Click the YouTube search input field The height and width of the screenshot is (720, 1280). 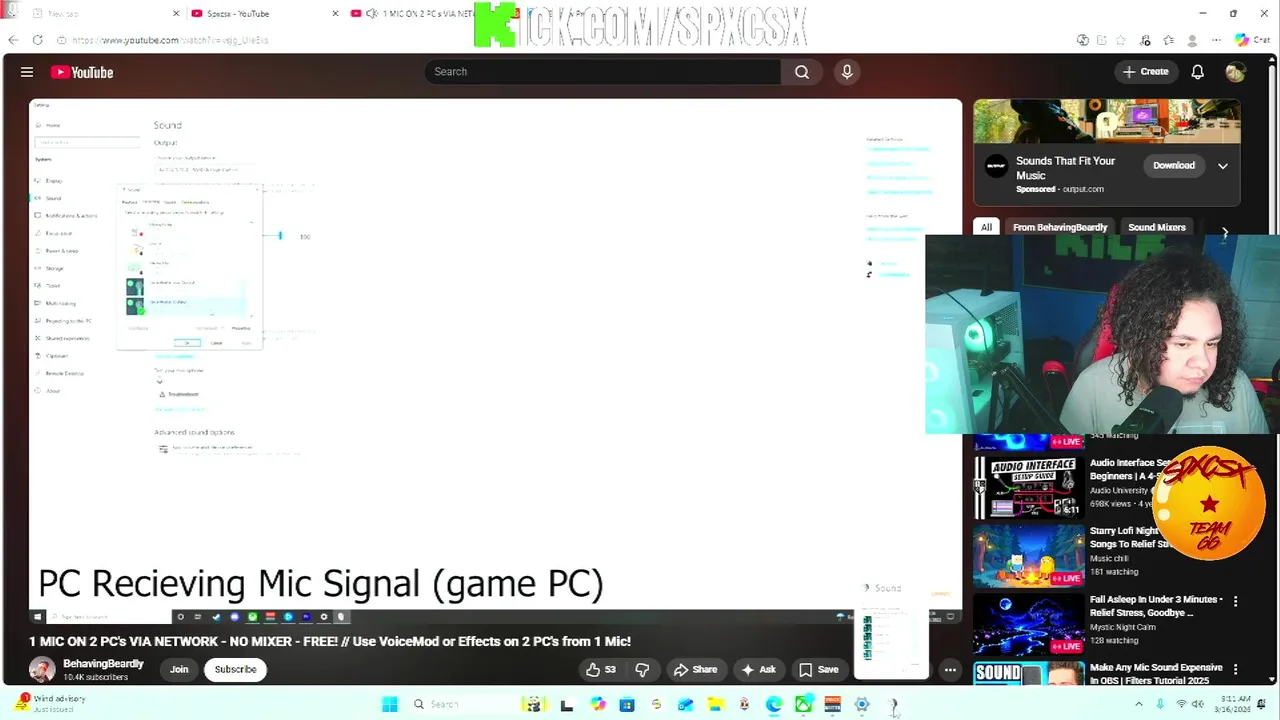pos(603,72)
